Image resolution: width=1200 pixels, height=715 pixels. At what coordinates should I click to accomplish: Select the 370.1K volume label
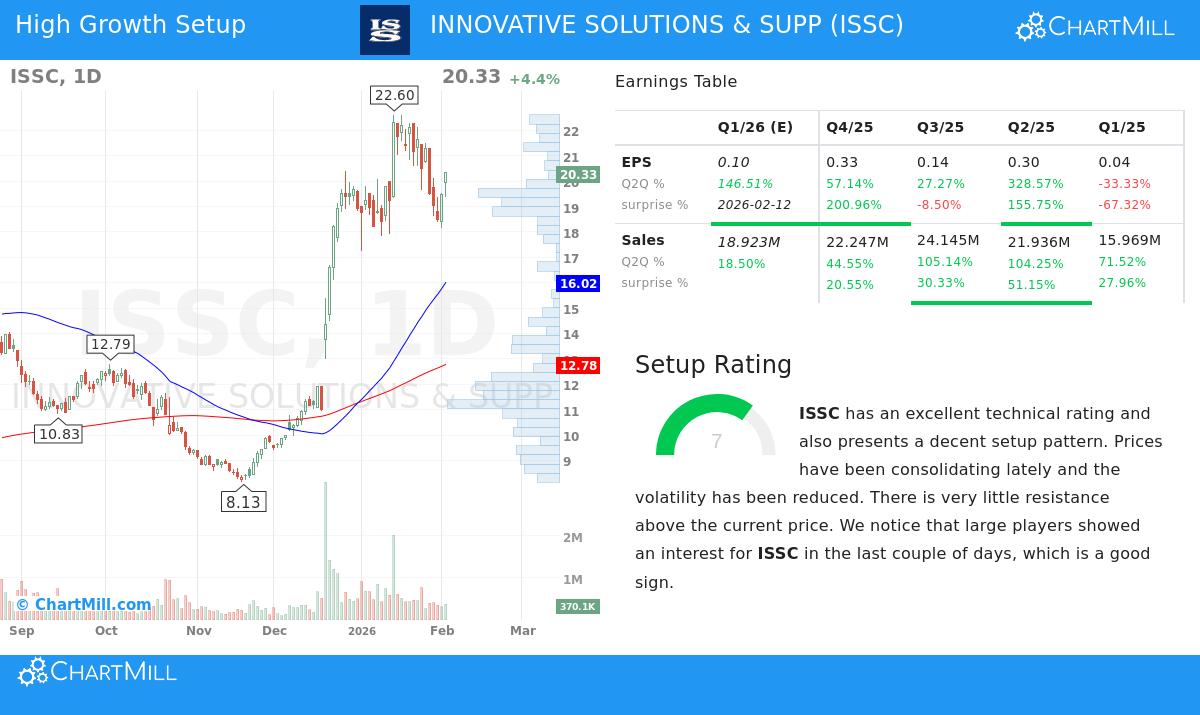click(578, 606)
